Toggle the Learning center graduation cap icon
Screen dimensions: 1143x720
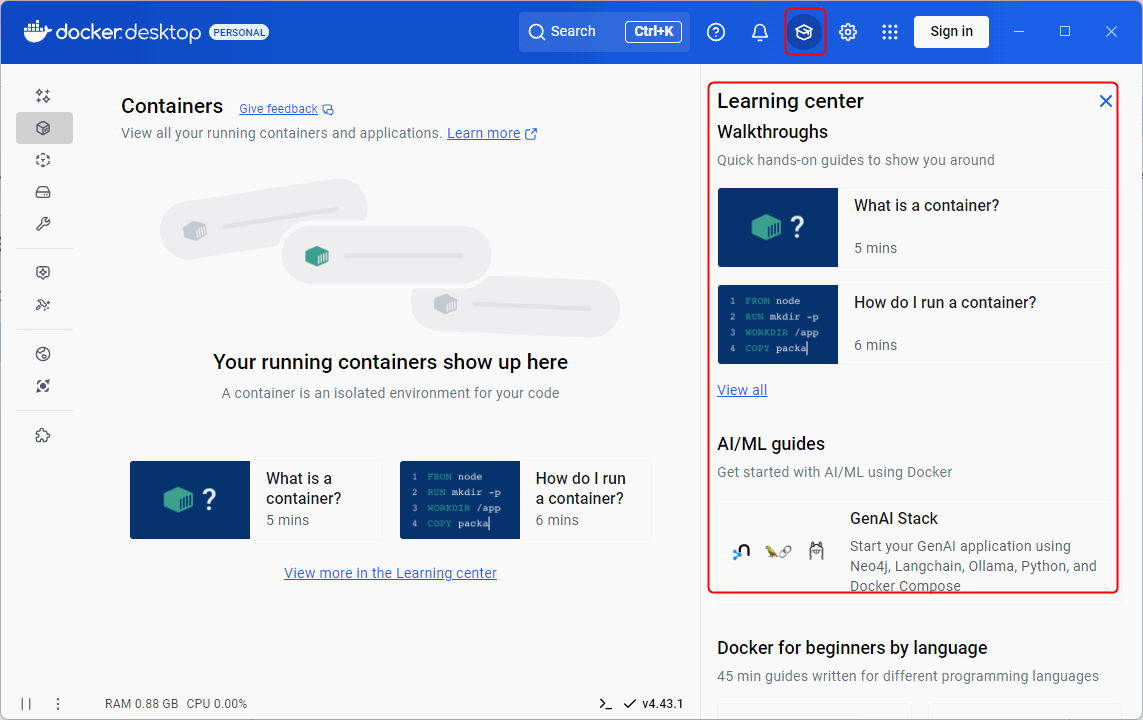coord(804,32)
